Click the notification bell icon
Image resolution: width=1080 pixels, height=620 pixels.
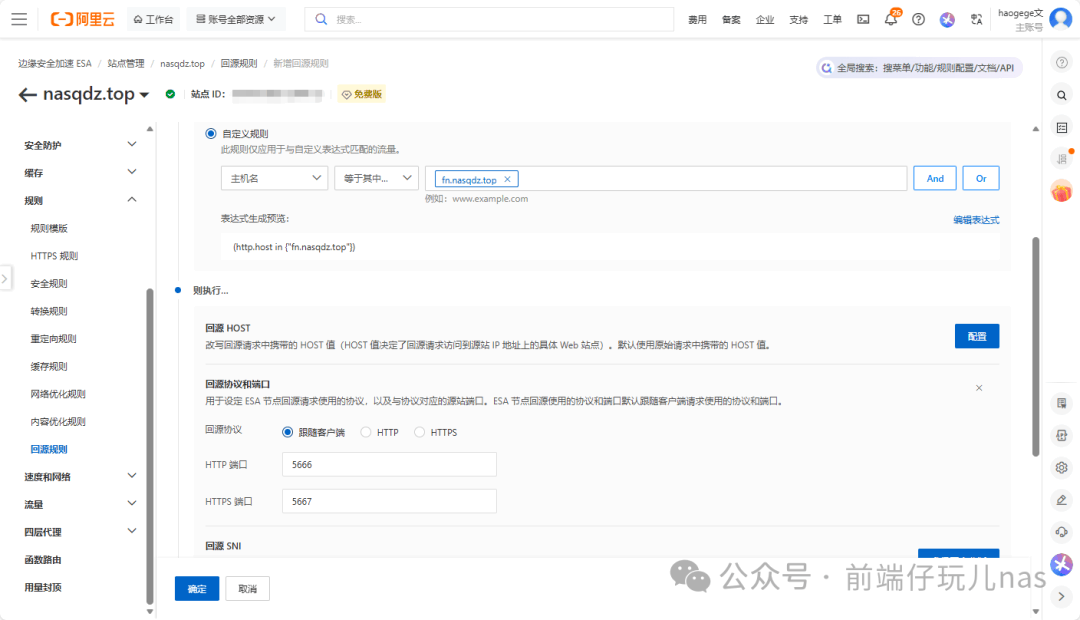click(x=890, y=20)
